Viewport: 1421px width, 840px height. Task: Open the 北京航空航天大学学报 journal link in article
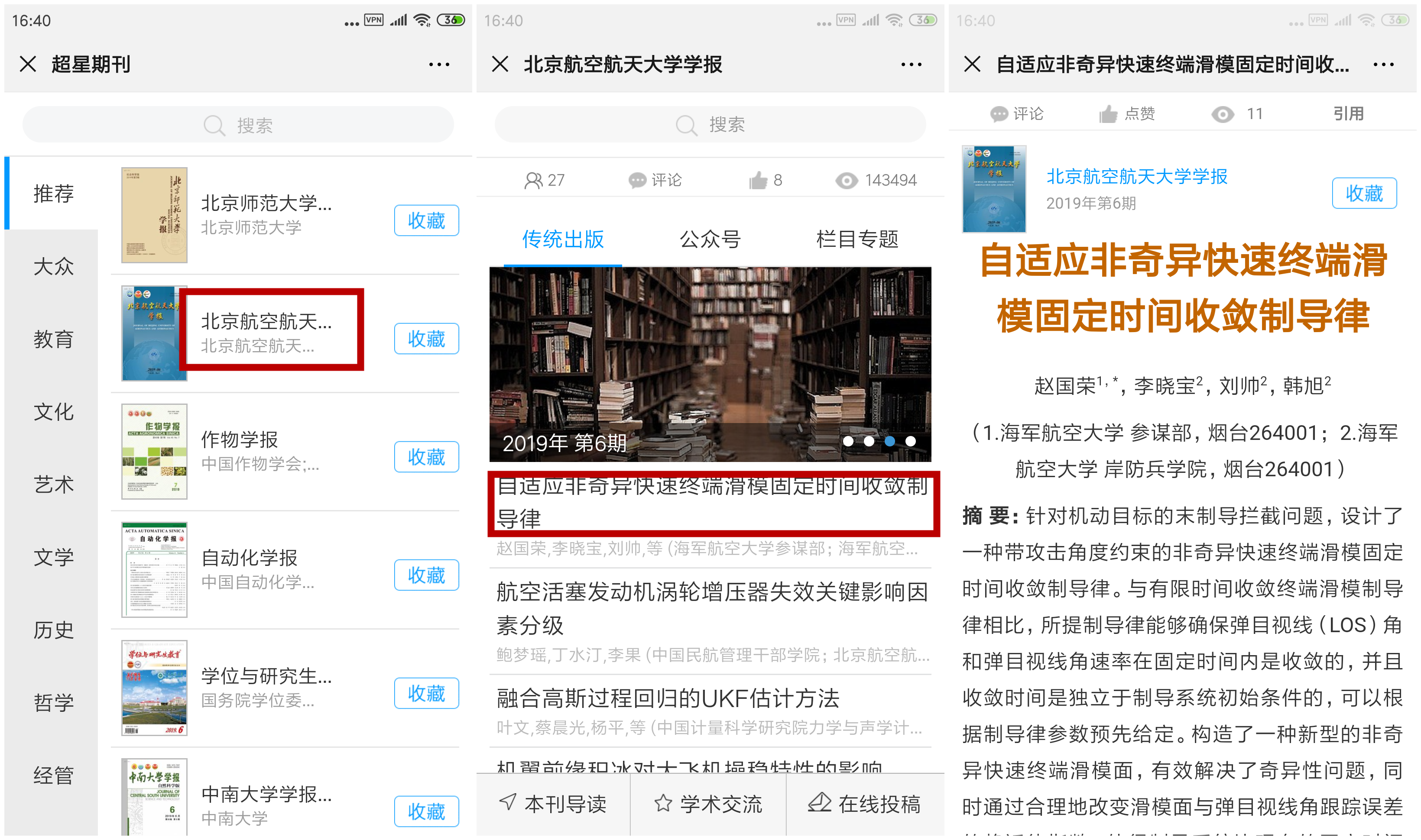[1136, 177]
